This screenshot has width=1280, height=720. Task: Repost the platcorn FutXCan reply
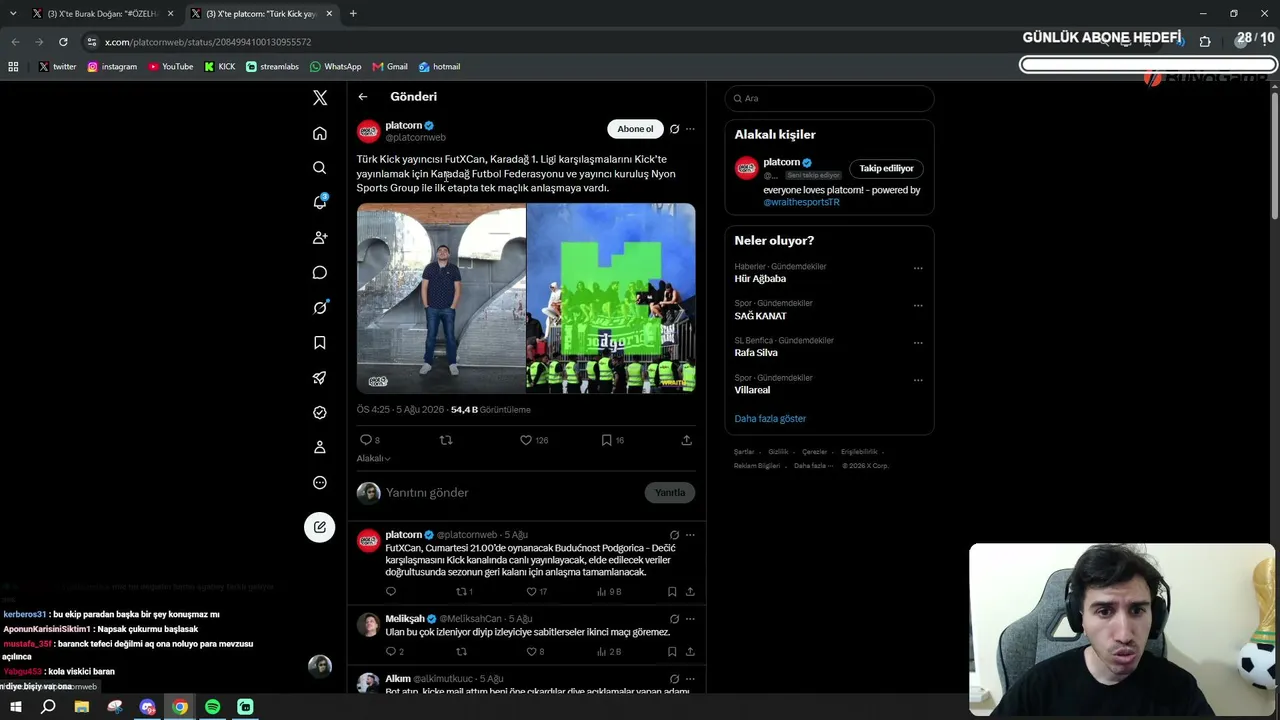(461, 592)
